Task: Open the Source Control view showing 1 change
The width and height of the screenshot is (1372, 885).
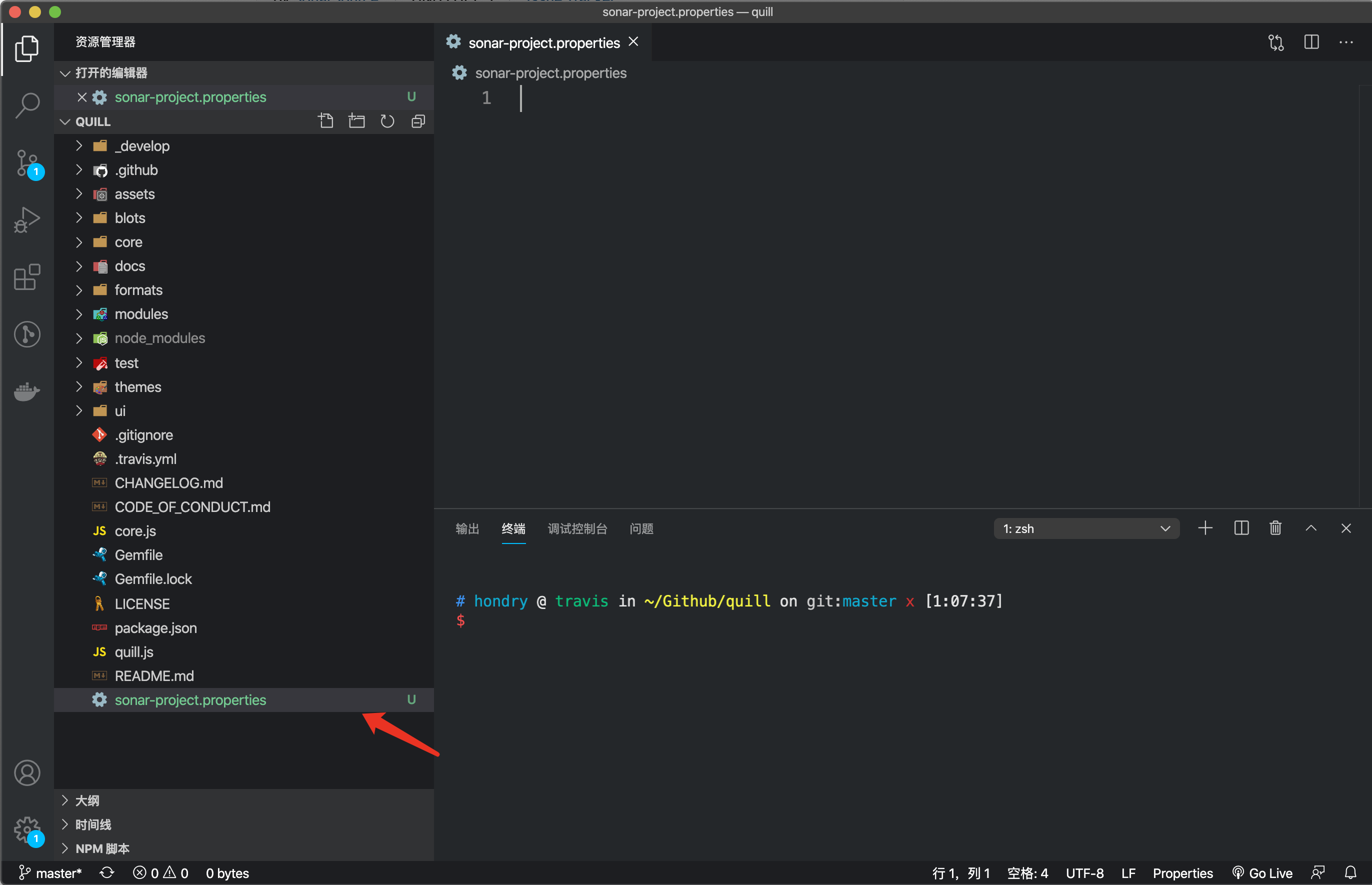Action: coord(27,163)
